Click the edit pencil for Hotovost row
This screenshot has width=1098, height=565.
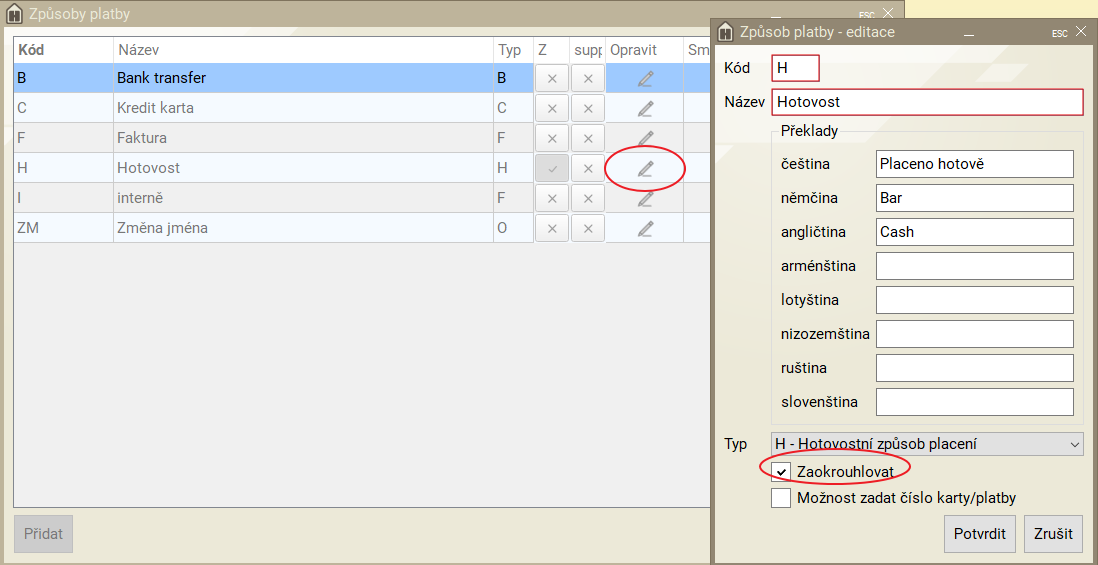(x=645, y=168)
